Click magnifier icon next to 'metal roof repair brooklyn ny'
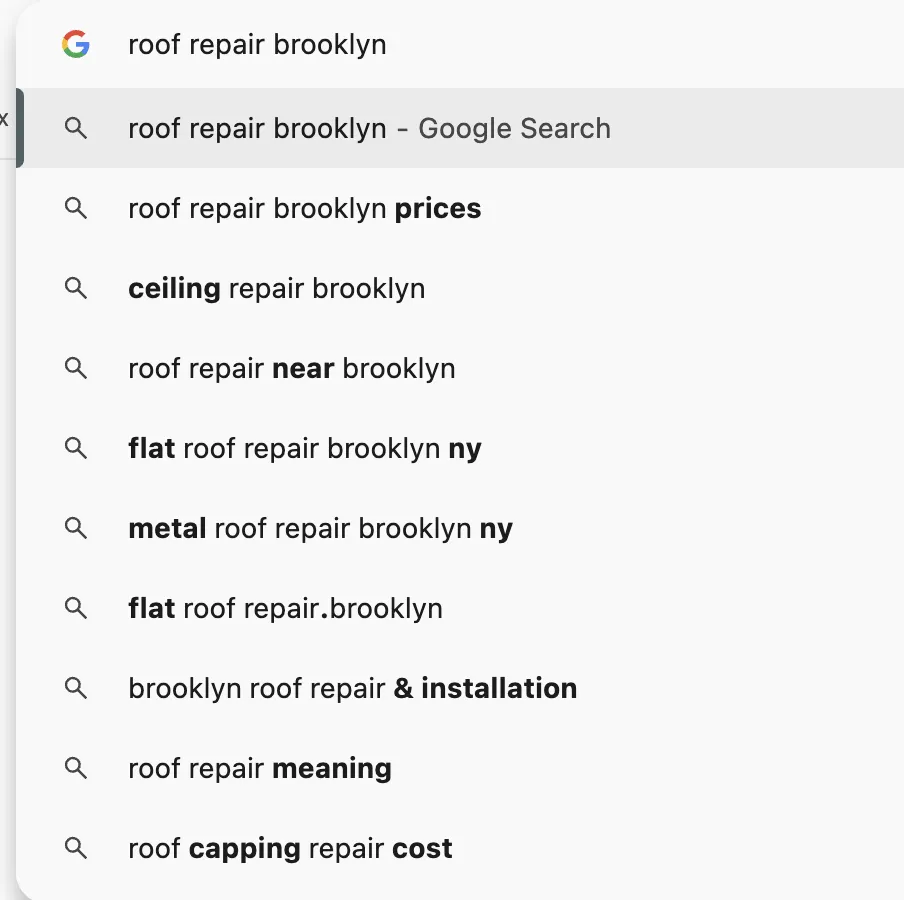Viewport: 904px width, 900px height. (x=76, y=528)
